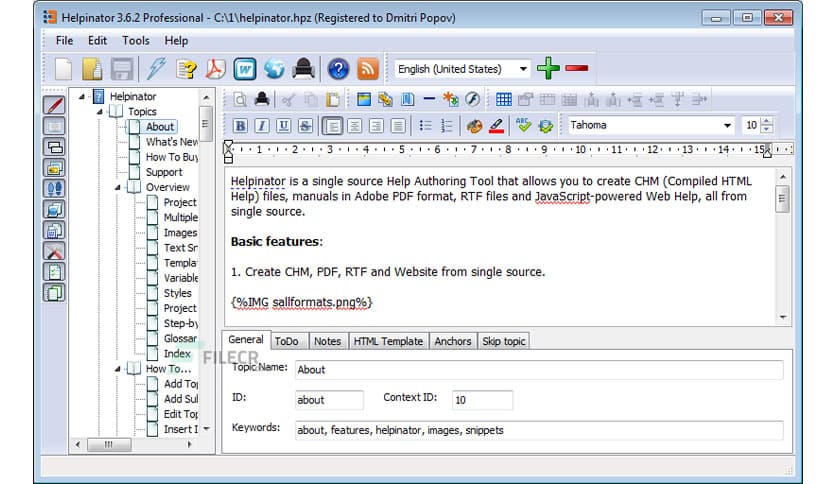Click the orange RSS feed icon
The height and width of the screenshot is (484, 836).
368,69
